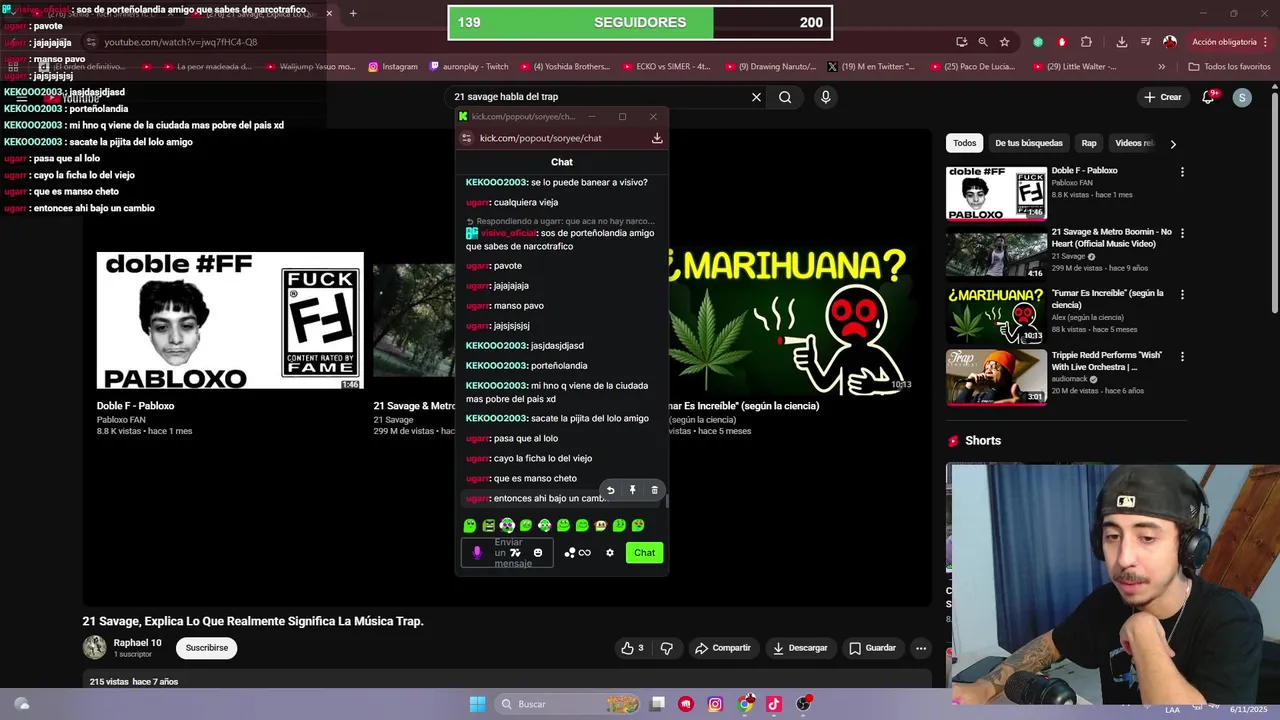Show more filter chips with arrow

[x=1173, y=144]
